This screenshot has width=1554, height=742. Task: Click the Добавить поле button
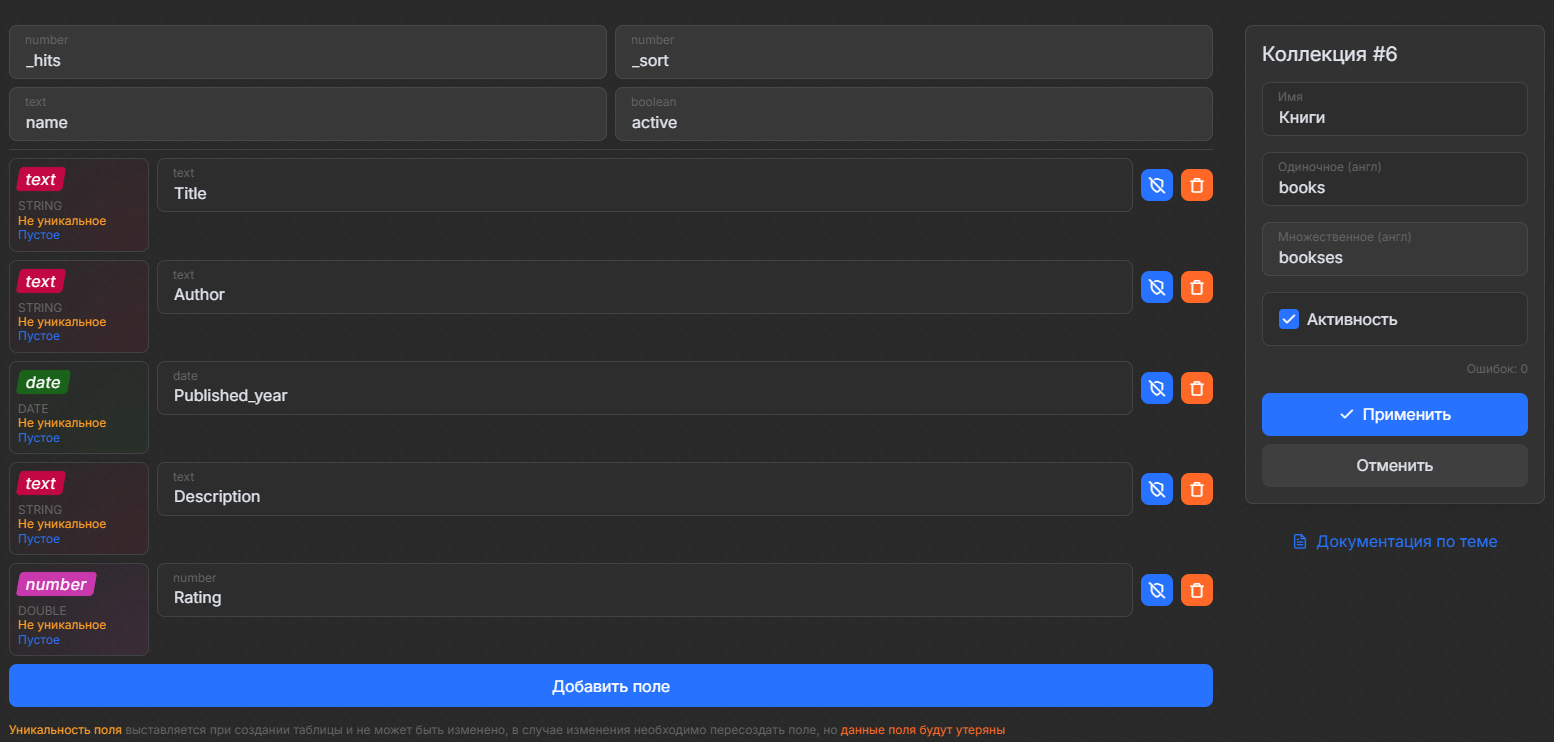[610, 687]
